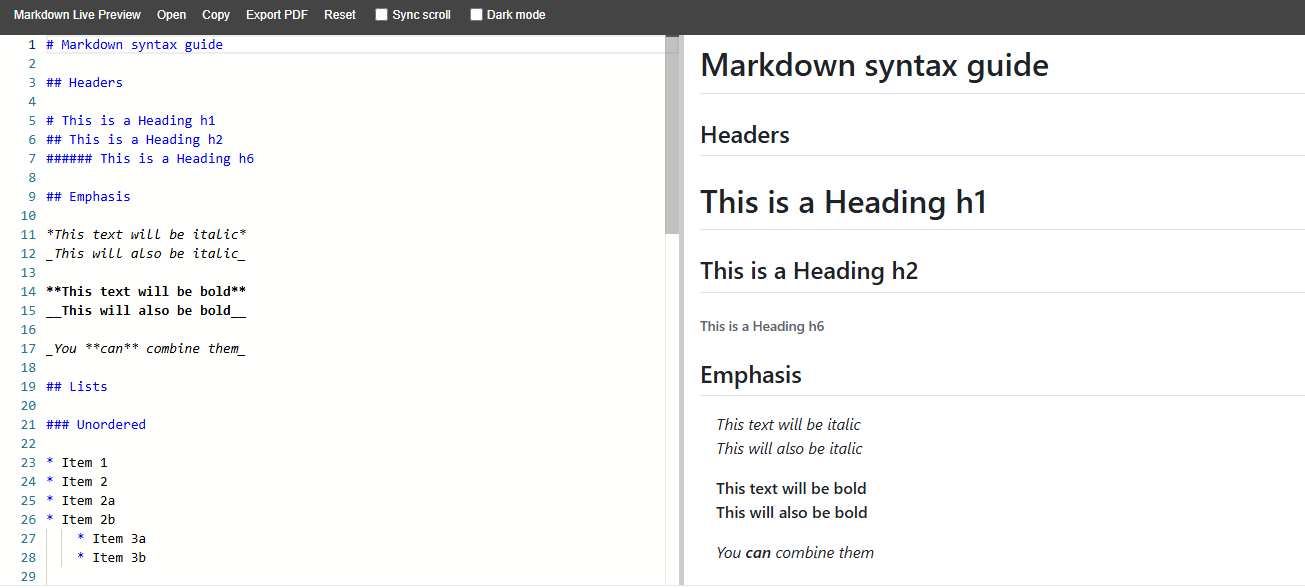Click editor line '**This text will be bold**'
Image resolution: width=1305 pixels, height=588 pixels.
[x=147, y=292]
